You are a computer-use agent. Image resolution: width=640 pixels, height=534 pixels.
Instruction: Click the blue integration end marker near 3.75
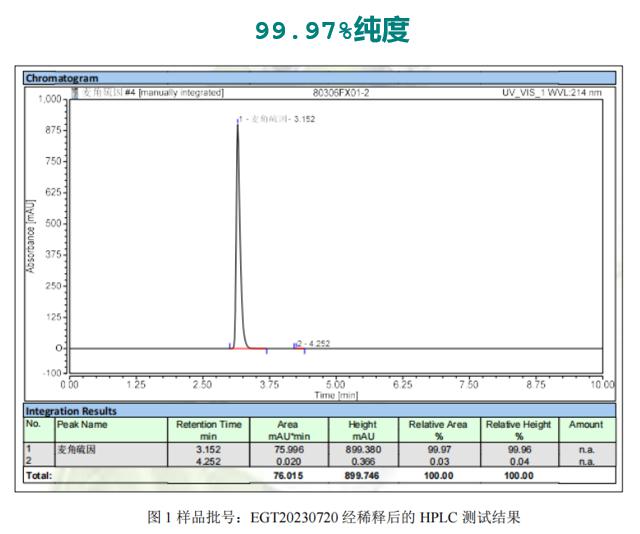[x=266, y=351]
